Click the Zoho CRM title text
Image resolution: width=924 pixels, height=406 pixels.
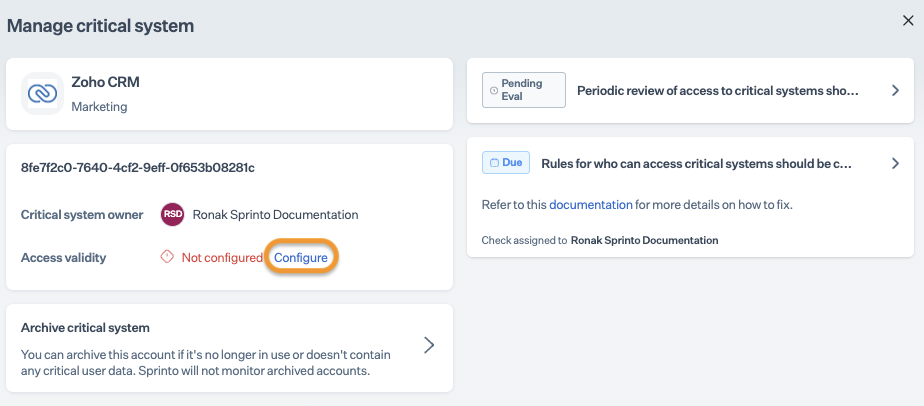click(105, 82)
